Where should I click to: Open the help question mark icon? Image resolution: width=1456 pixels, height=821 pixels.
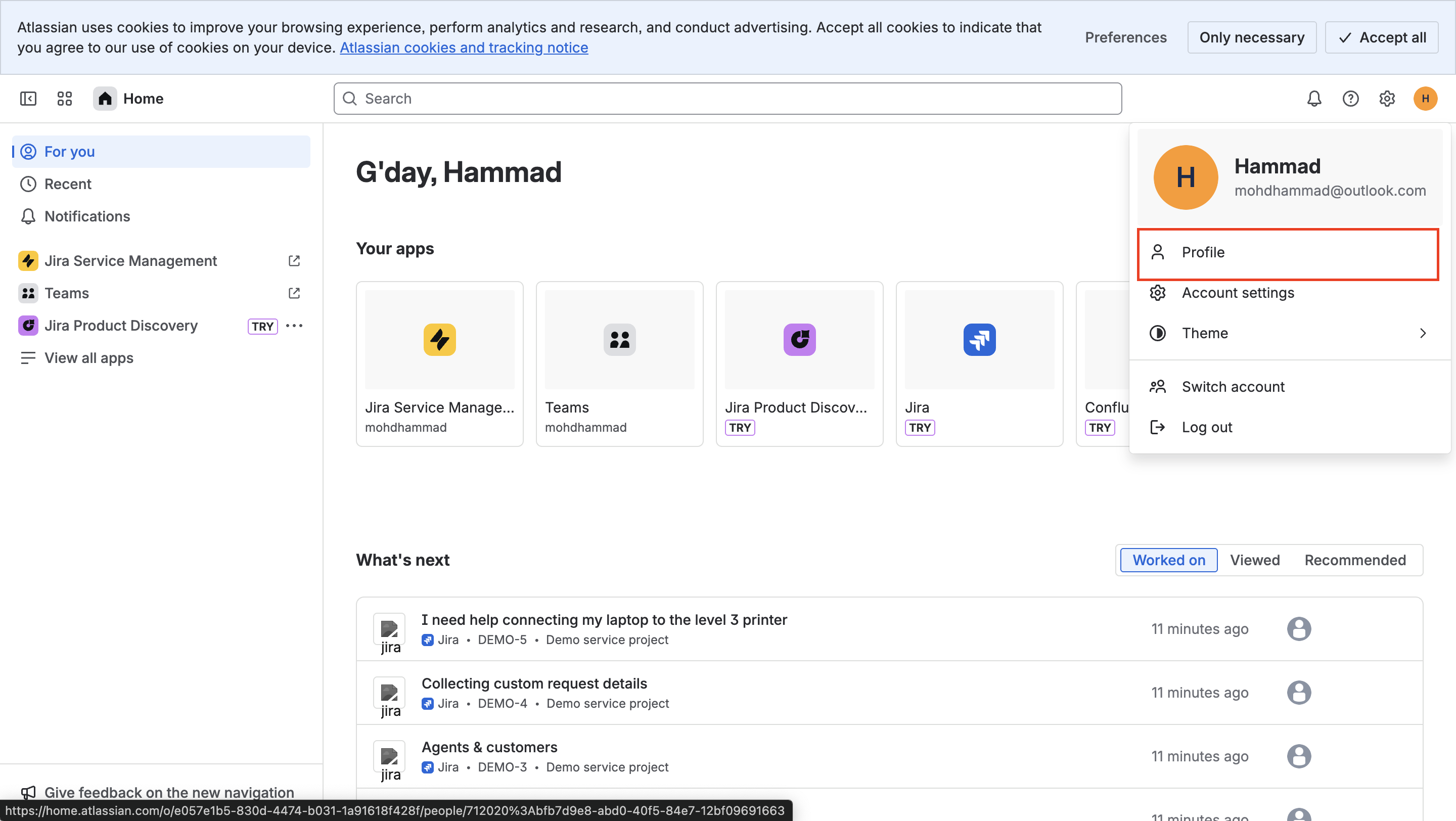coord(1350,98)
